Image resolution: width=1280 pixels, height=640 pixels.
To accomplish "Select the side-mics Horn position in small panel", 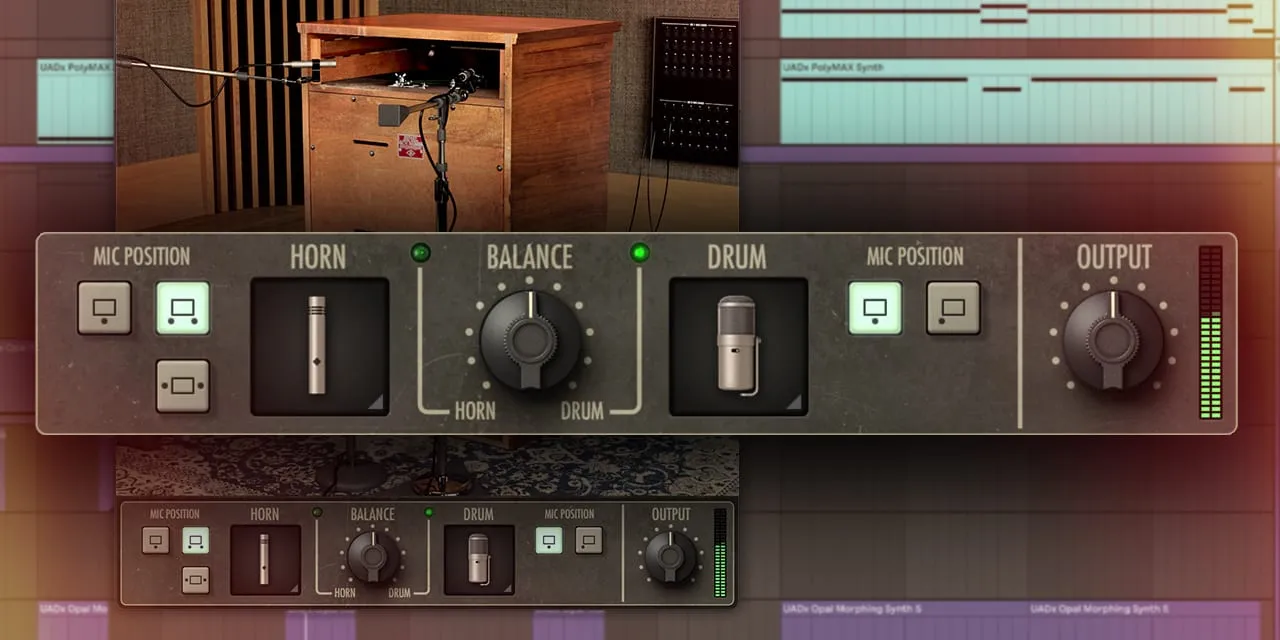I will click(196, 580).
